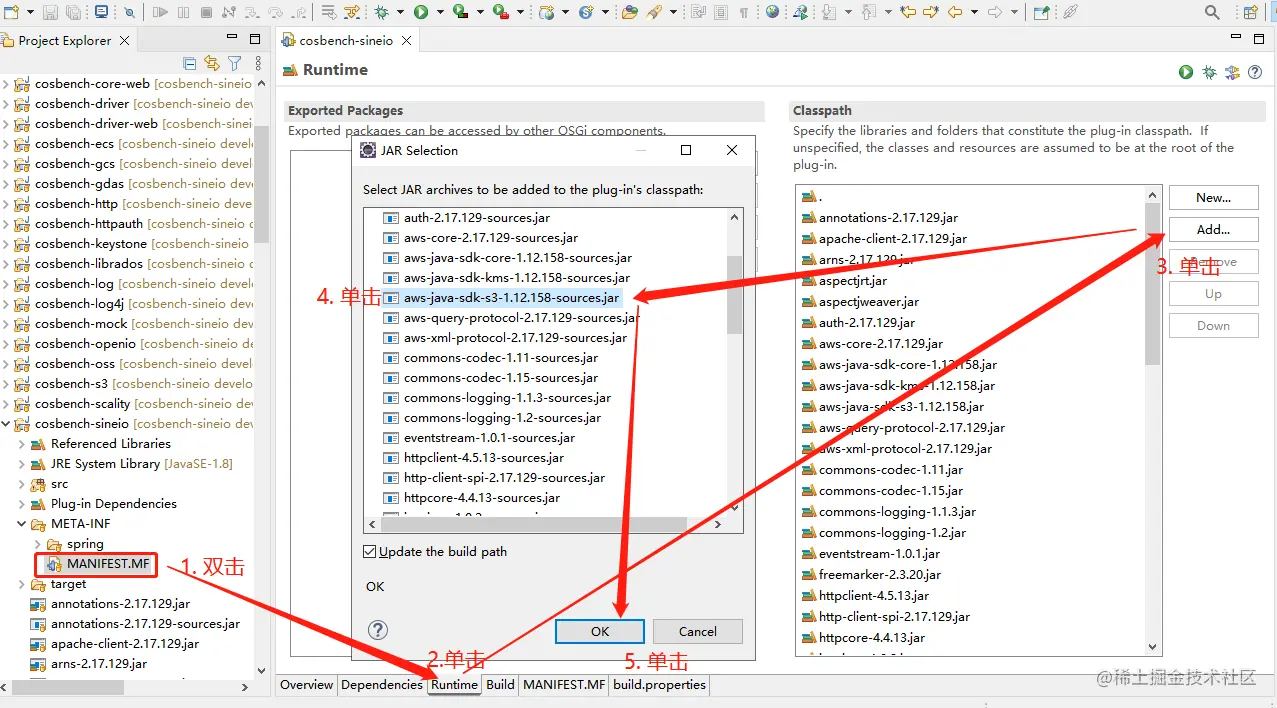Screen dimensions: 1277x708
Task: Expand the cosbench-s3 project node
Action: pyautogui.click(x=6, y=384)
